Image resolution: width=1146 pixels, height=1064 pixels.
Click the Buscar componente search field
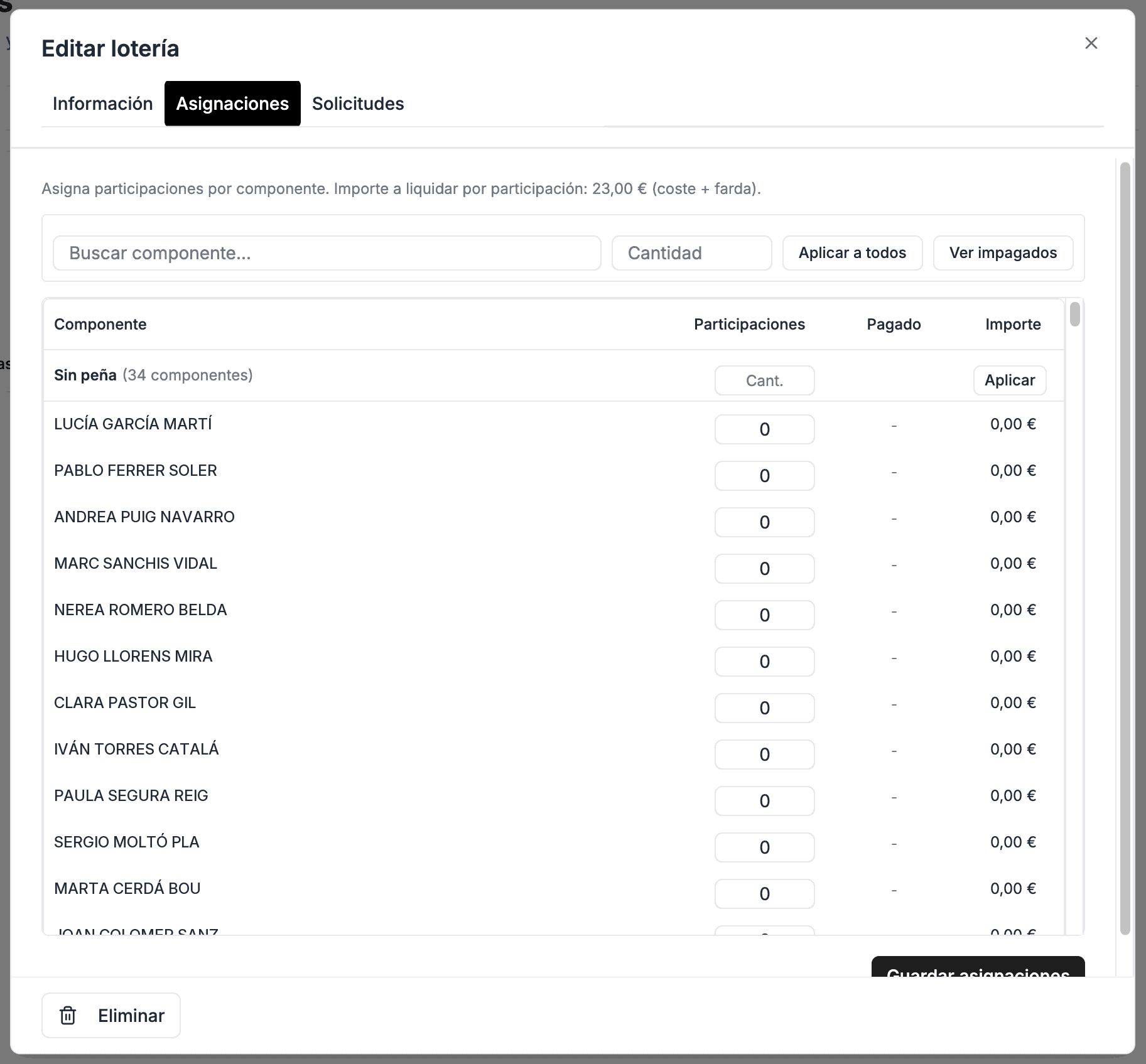click(x=327, y=253)
